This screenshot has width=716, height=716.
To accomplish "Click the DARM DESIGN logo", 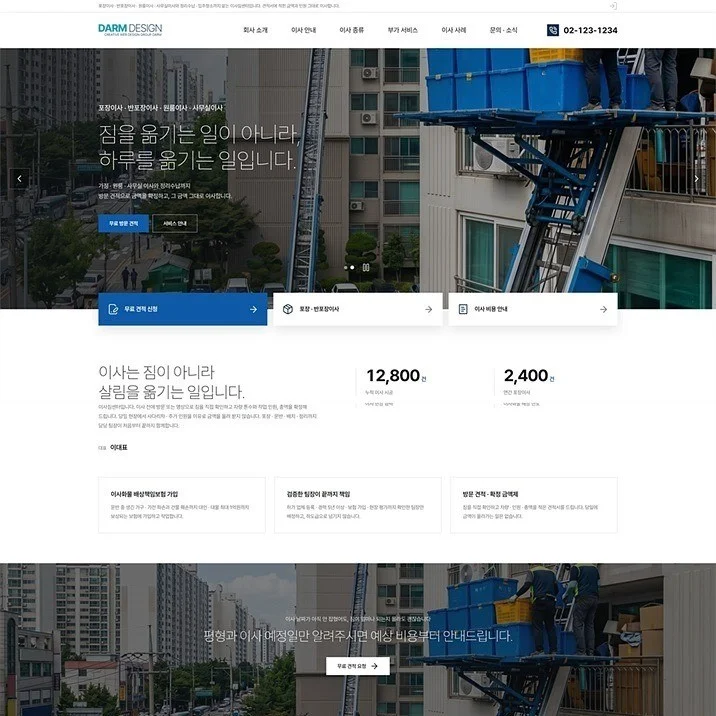I will [130, 30].
